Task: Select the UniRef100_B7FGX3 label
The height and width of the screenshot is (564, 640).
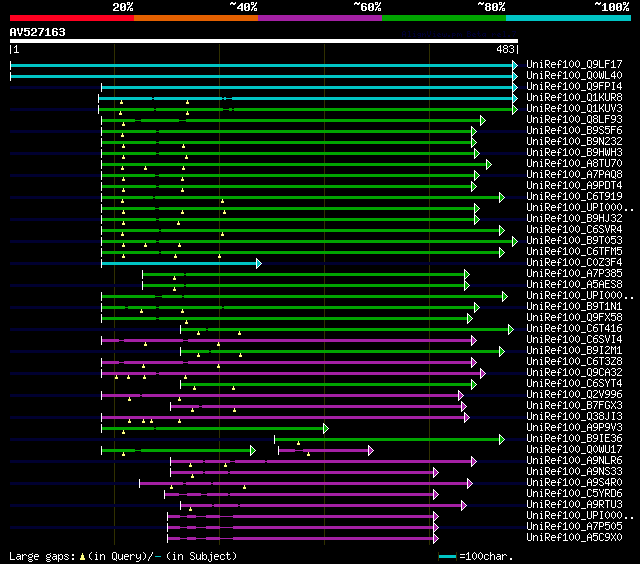Action: 574,406
